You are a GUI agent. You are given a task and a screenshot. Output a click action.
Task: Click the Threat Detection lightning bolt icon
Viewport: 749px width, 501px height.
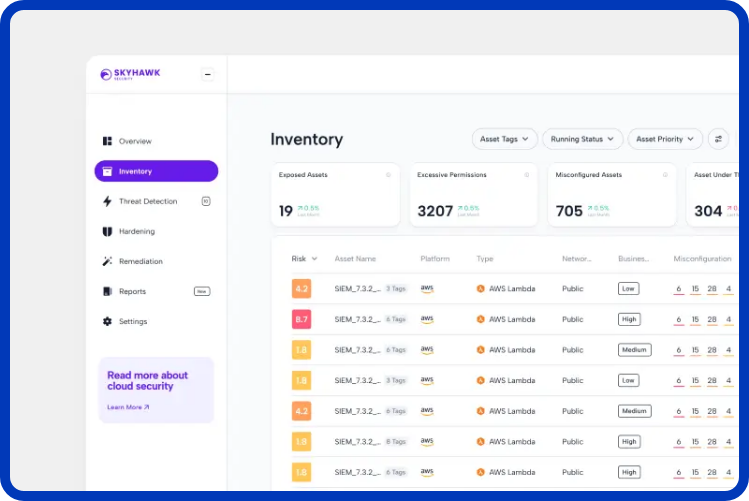click(x=107, y=202)
